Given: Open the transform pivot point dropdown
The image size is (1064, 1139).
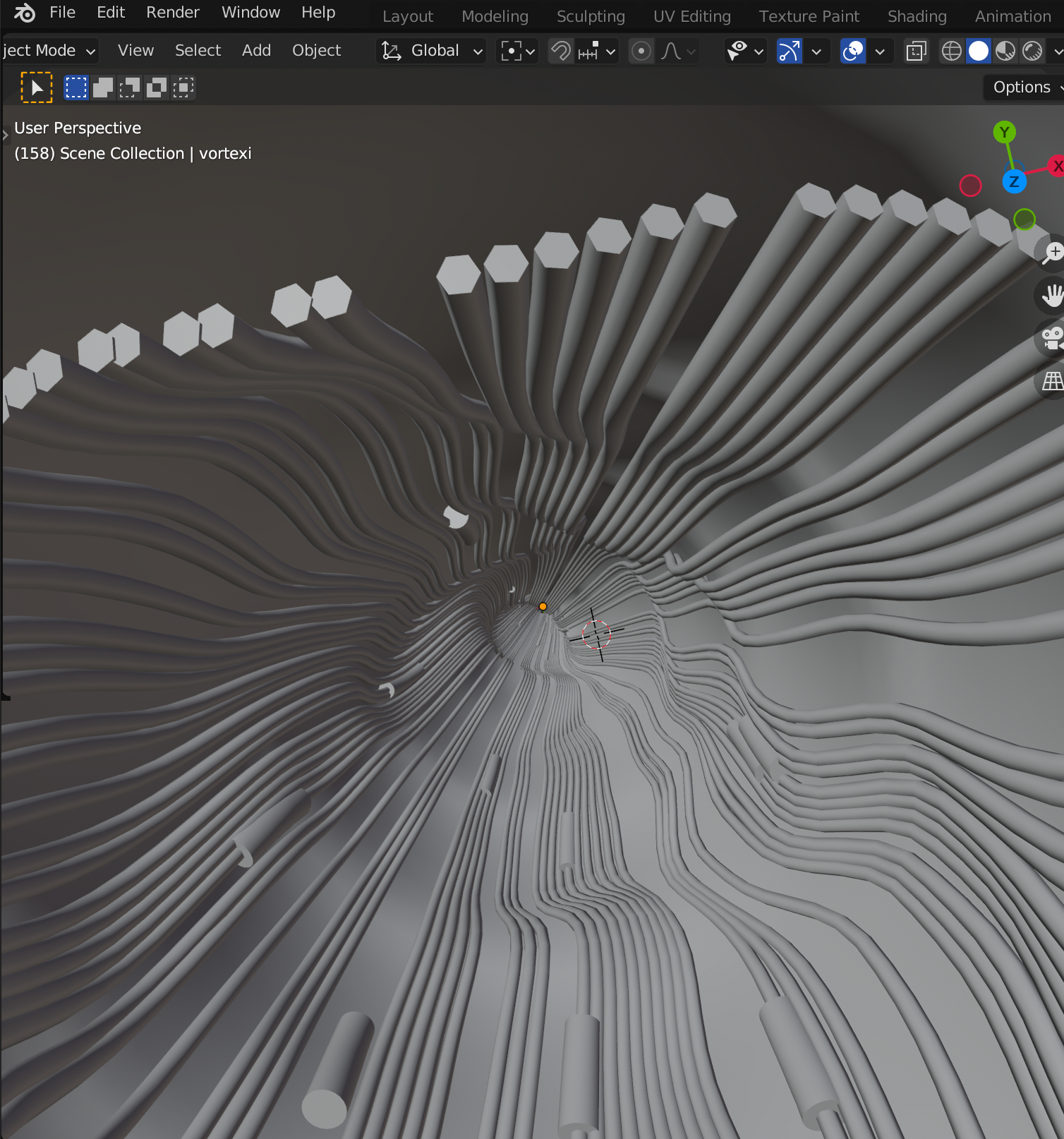Looking at the screenshot, I should point(519,51).
